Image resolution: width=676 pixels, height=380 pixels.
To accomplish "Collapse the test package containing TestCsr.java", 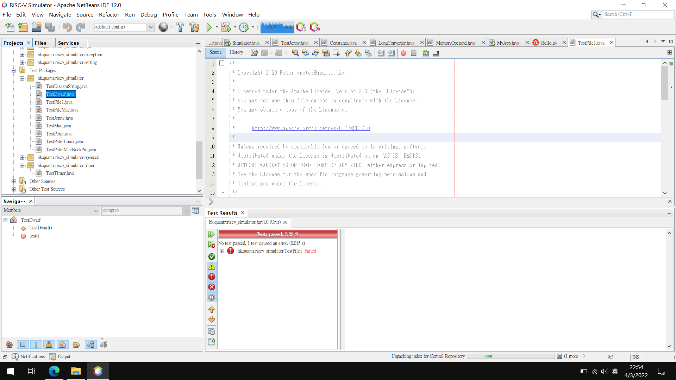I will pos(22,79).
